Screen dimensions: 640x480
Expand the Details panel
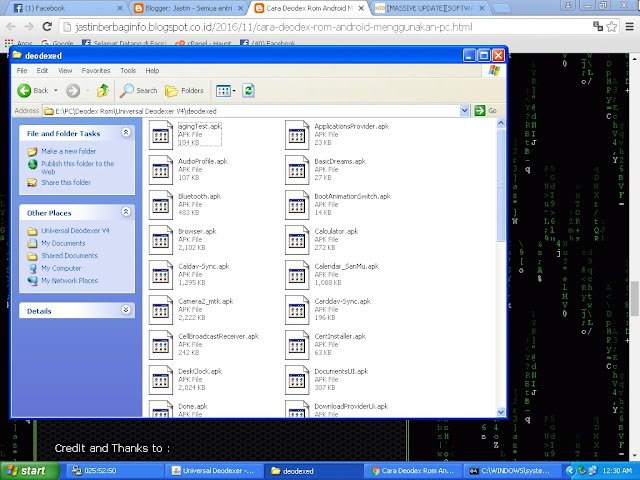[x=126, y=310]
